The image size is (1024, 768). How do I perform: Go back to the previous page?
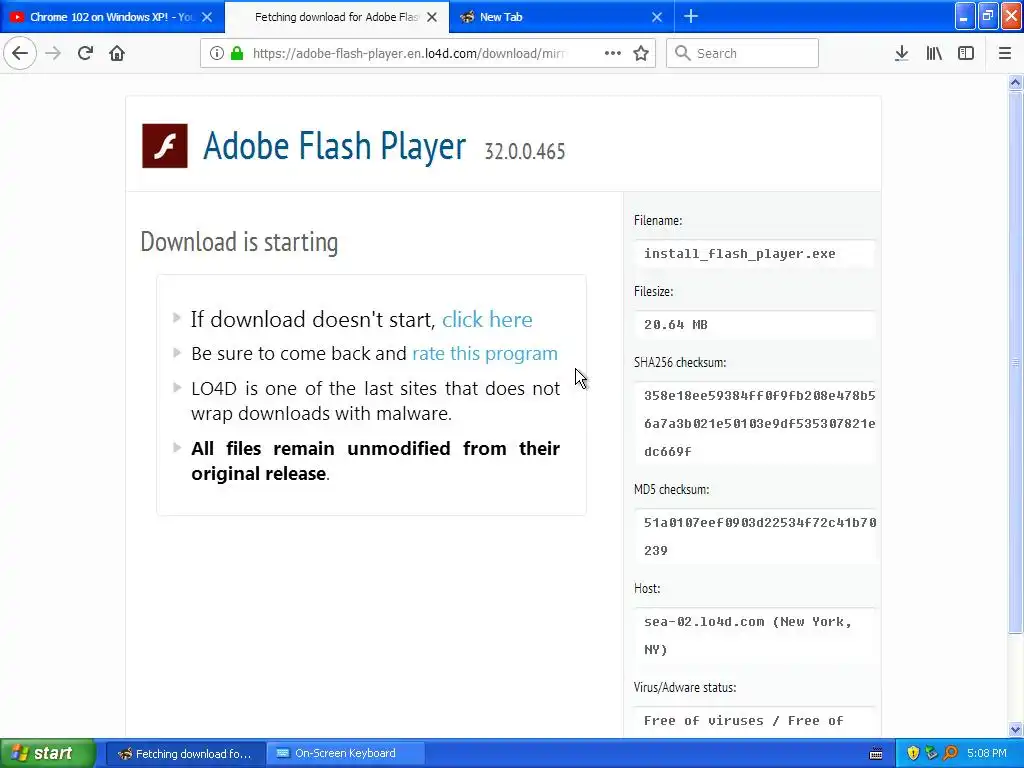pos(20,53)
